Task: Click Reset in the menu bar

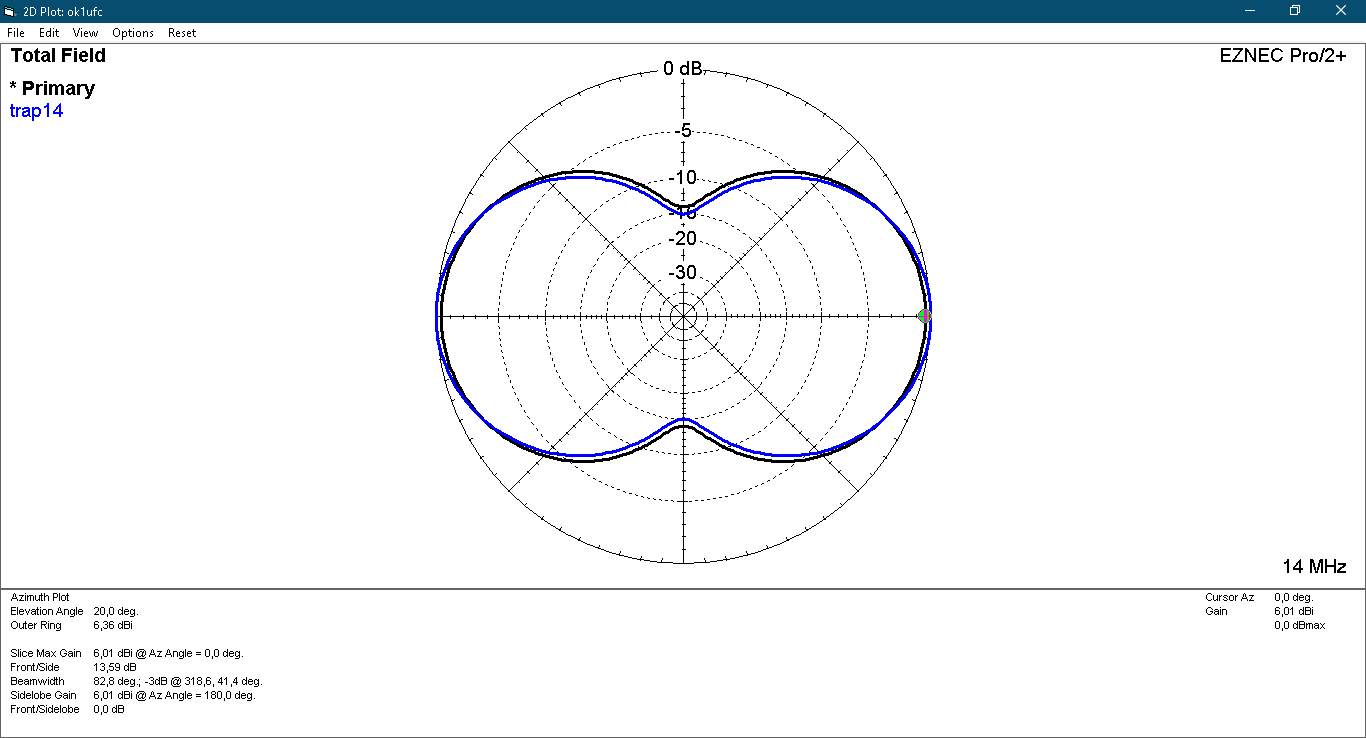Action: click(182, 33)
